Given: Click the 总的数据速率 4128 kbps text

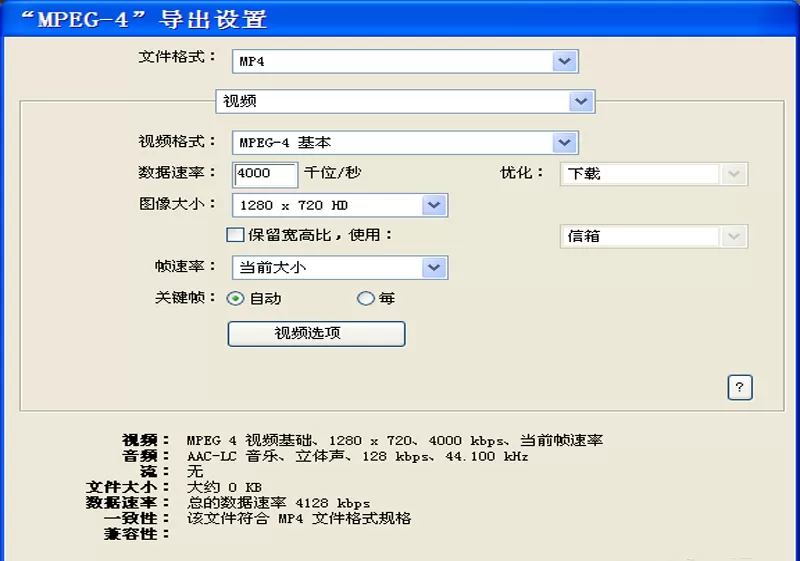Looking at the screenshot, I should (x=279, y=503).
